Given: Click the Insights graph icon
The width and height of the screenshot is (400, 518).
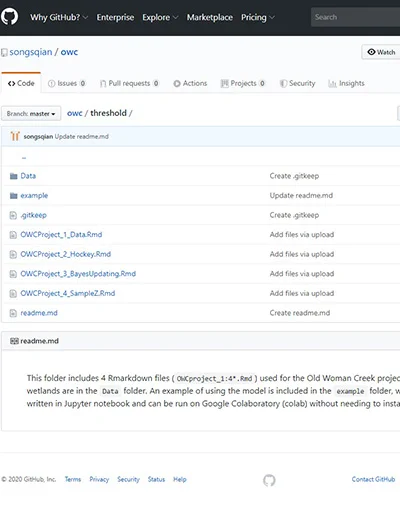Looking at the screenshot, I should 332,84.
